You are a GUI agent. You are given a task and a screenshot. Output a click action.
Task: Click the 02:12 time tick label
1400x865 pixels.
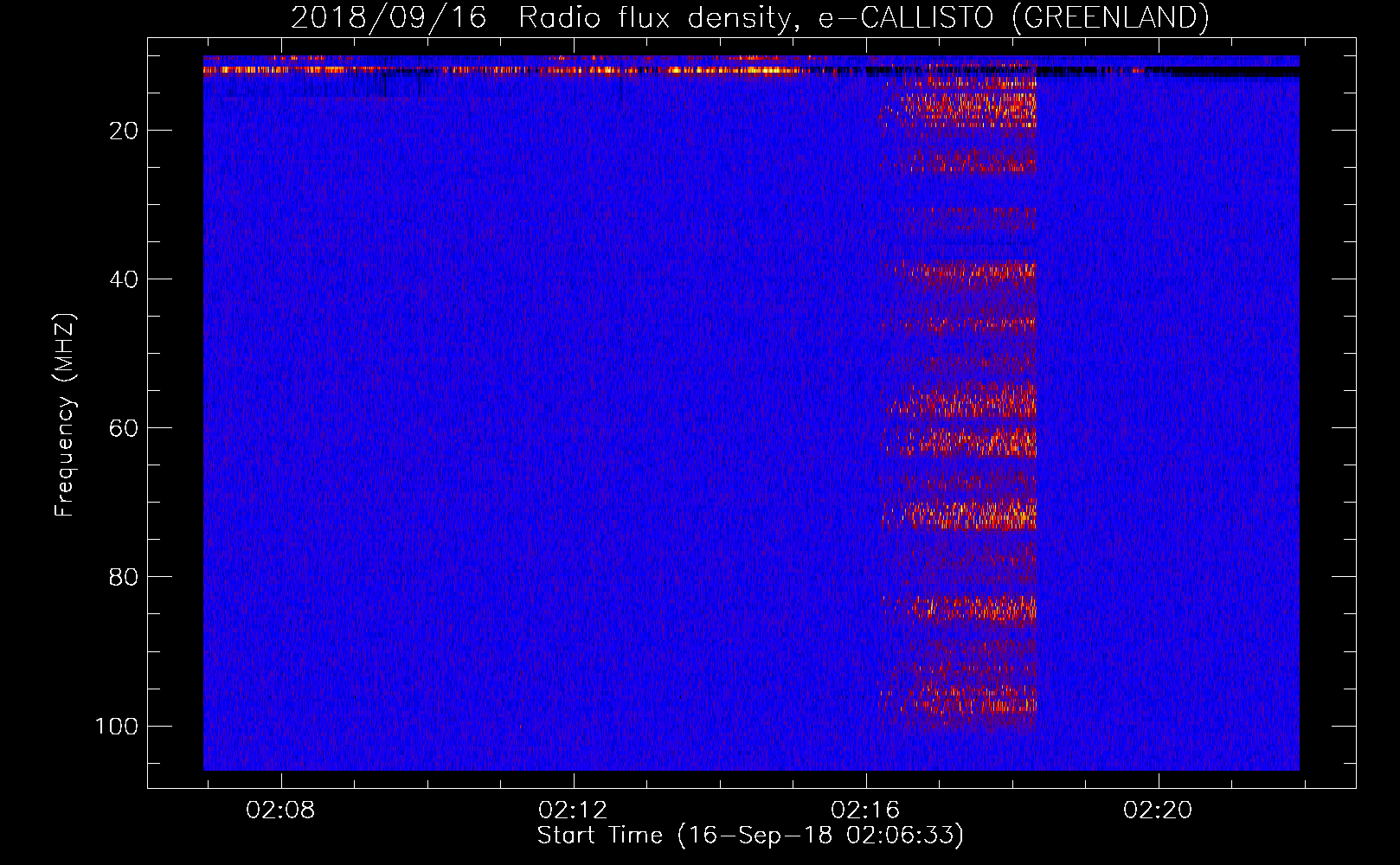(x=573, y=811)
